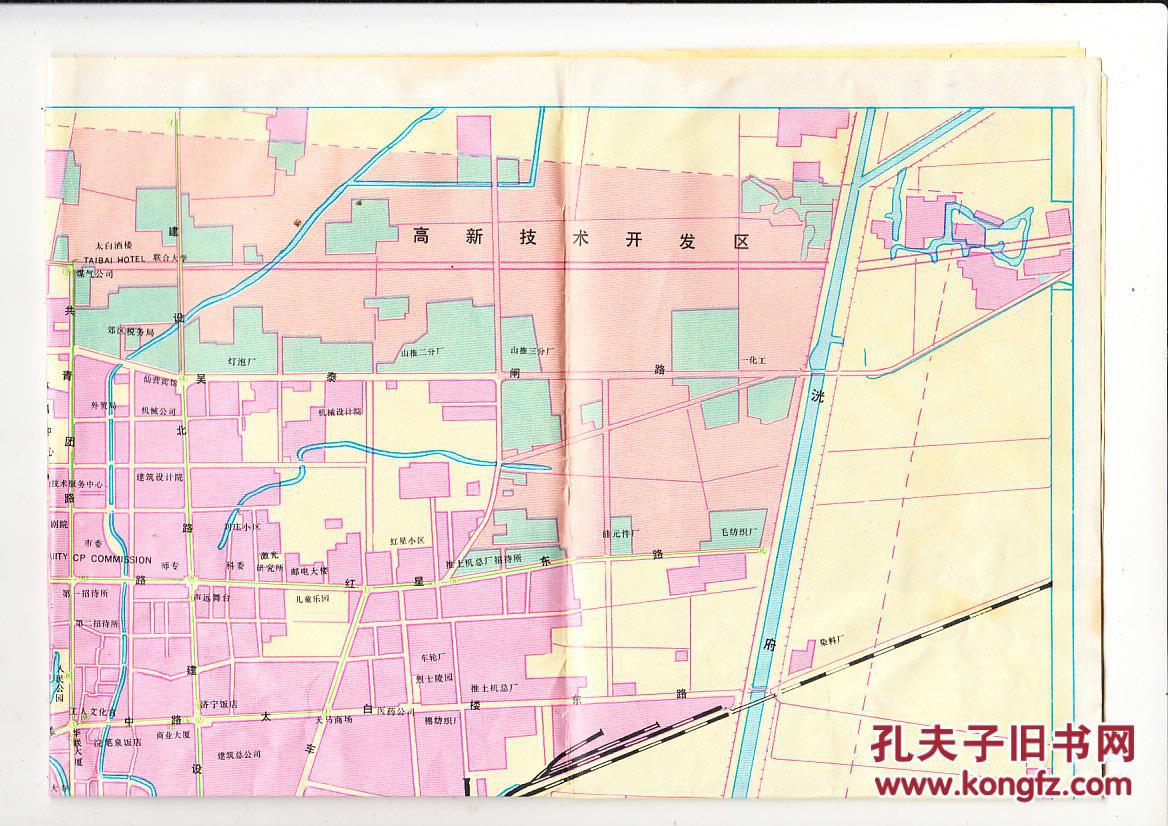Click the '邮电大楼' map label
This screenshot has width=1168, height=826.
[x=309, y=572]
